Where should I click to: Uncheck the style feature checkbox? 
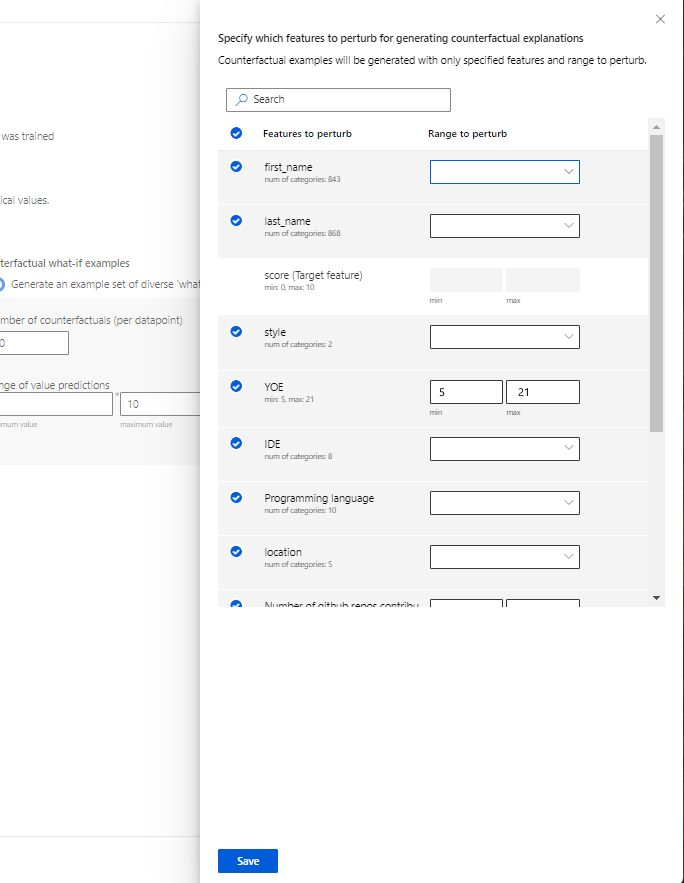point(236,332)
